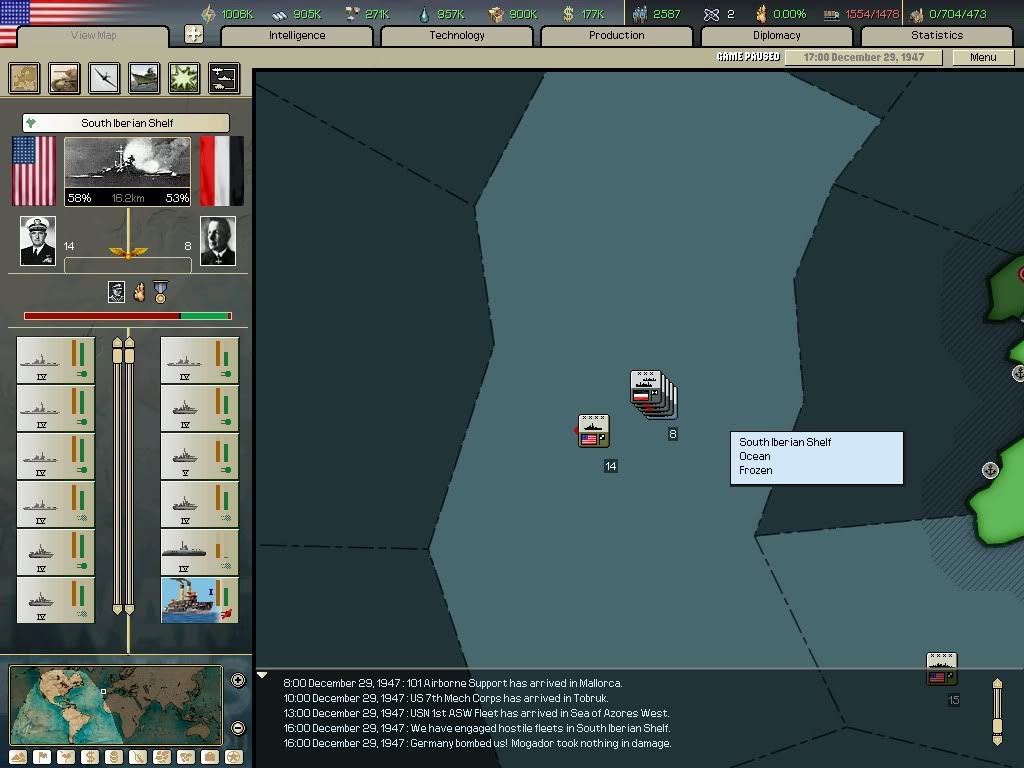Image resolution: width=1024 pixels, height=768 pixels.
Task: Open the province overview (Europe map icon)
Action: [x=25, y=78]
